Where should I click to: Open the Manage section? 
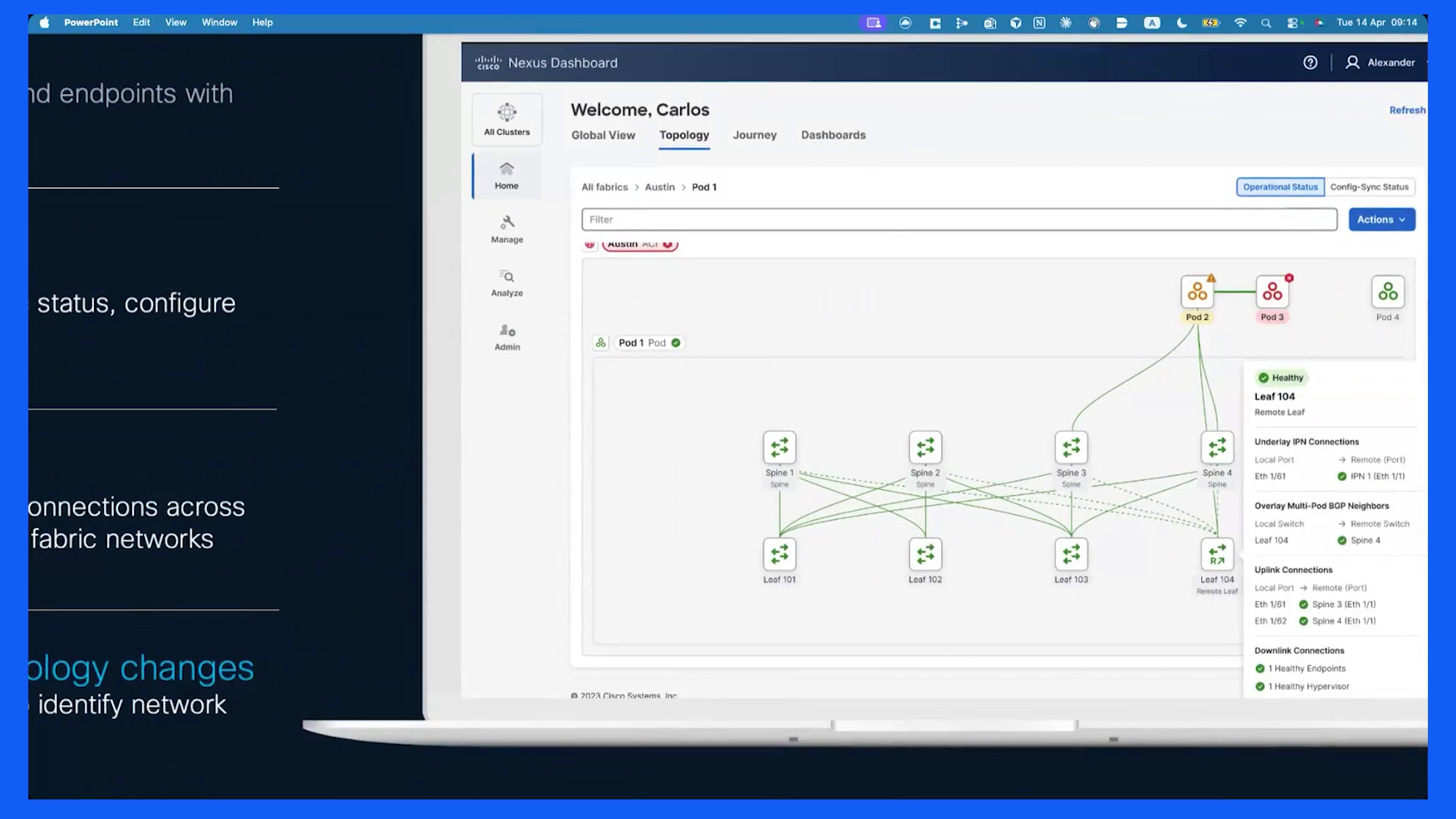507,229
